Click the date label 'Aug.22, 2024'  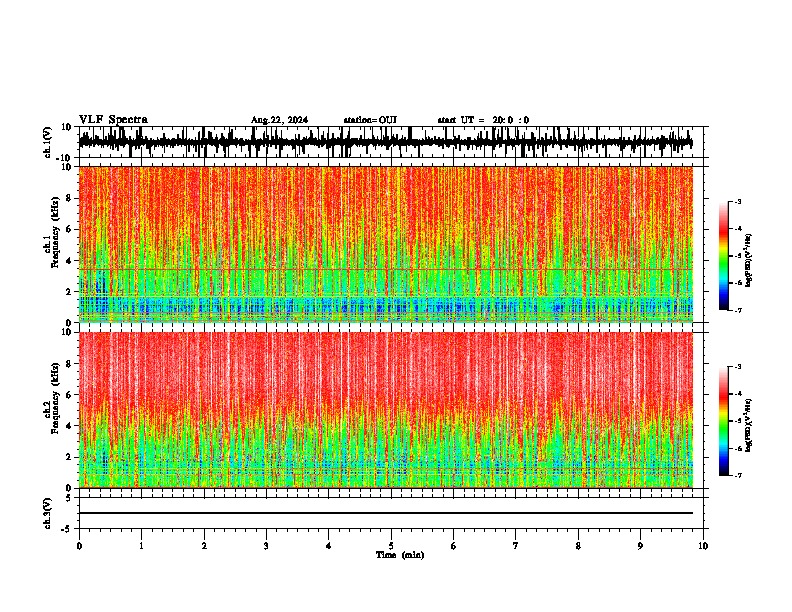(x=279, y=120)
